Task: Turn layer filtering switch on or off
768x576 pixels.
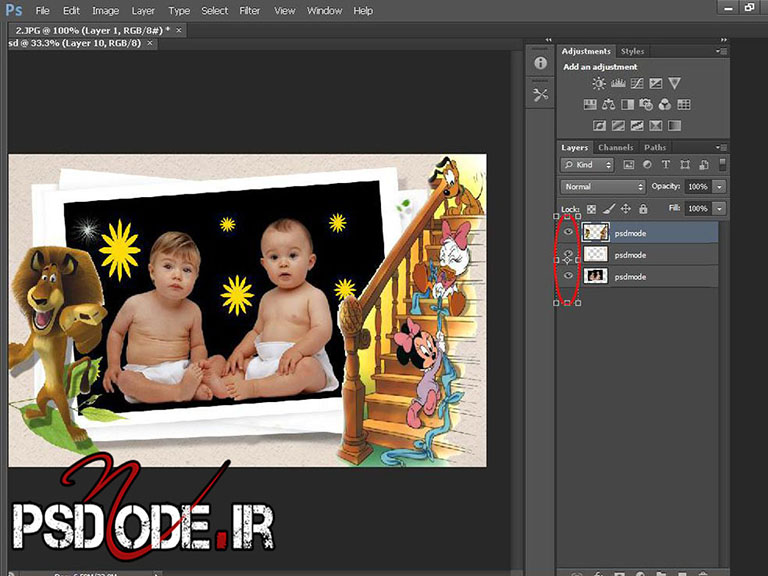Action: point(722,164)
